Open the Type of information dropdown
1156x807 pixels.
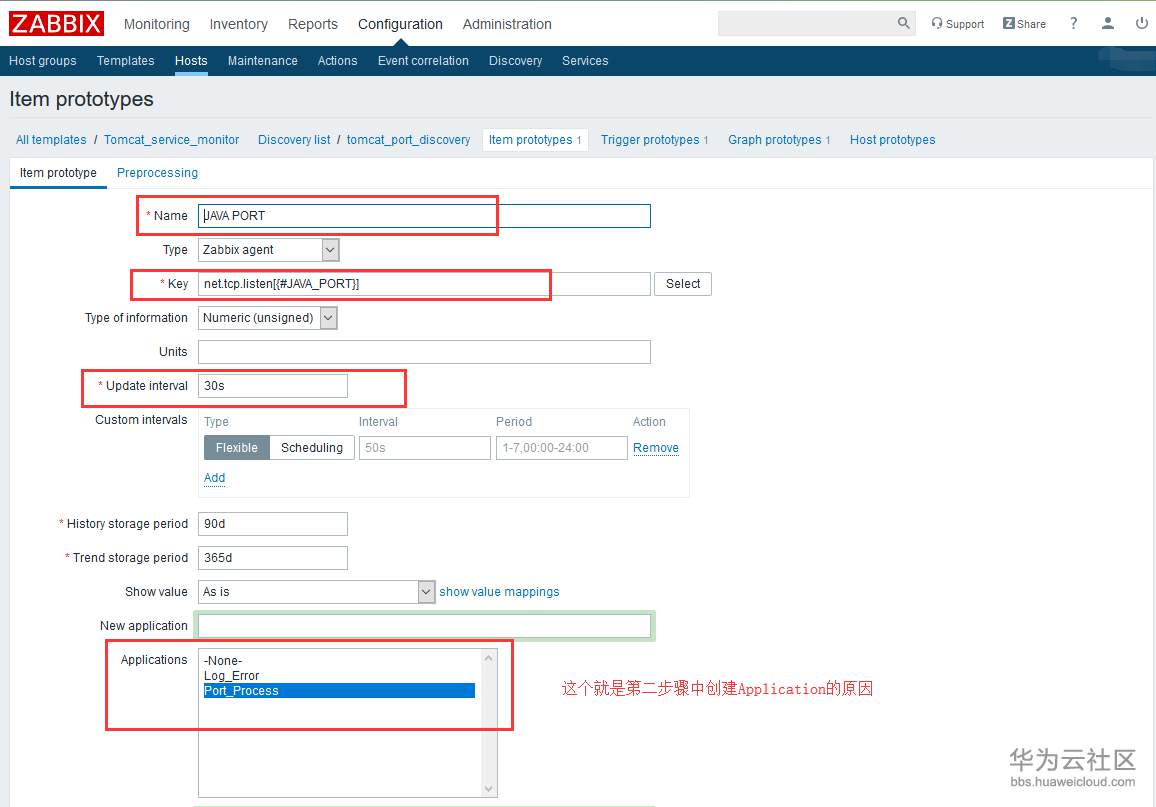(268, 318)
